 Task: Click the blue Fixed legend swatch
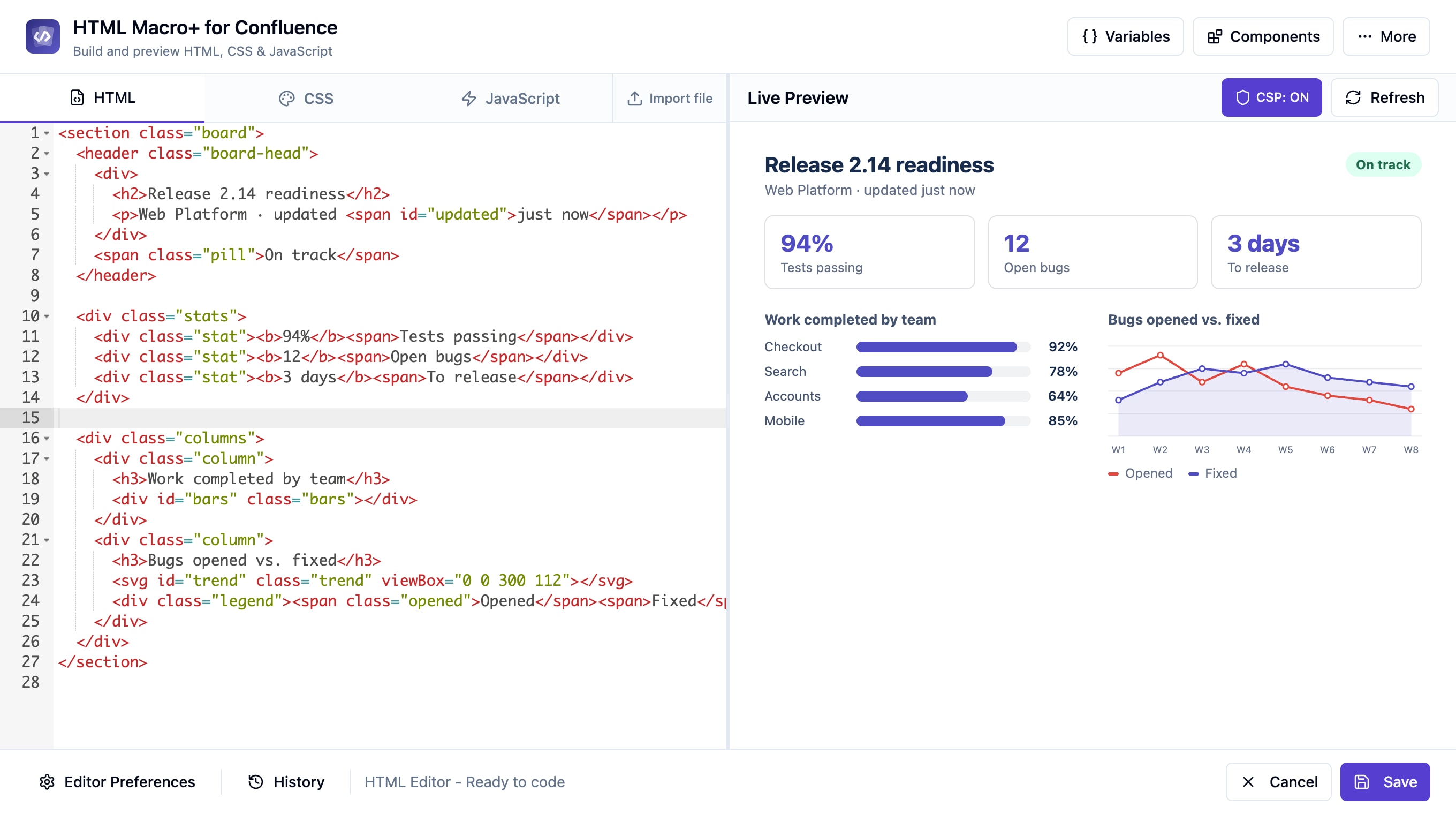1193,474
